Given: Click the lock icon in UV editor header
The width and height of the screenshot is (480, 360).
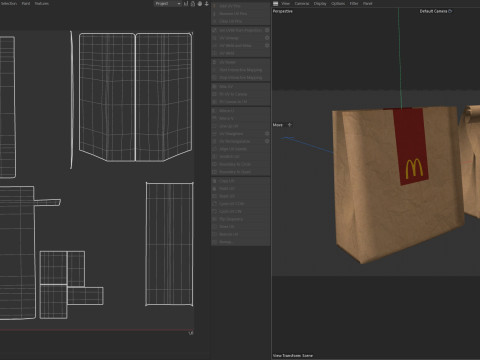Looking at the screenshot, I should pos(193,4).
